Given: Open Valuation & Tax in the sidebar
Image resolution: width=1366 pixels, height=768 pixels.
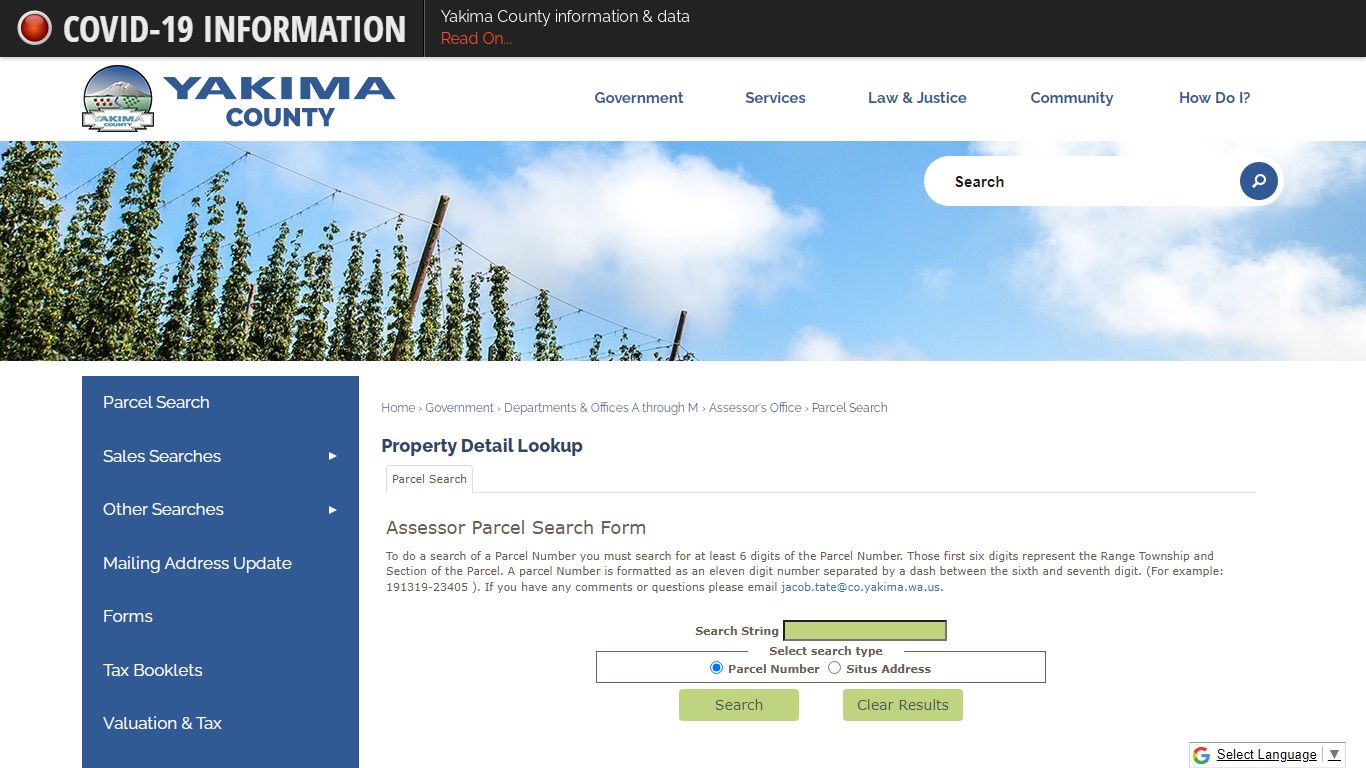Looking at the screenshot, I should tap(220, 724).
